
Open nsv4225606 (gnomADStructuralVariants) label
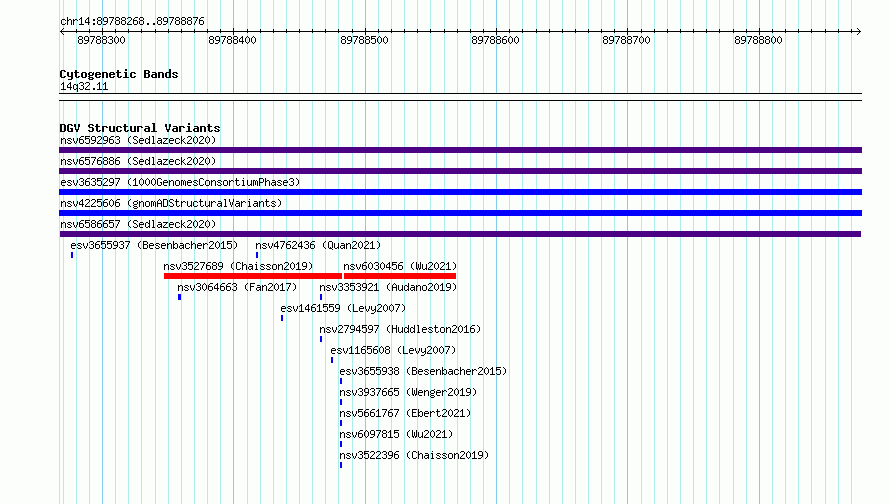(171, 203)
